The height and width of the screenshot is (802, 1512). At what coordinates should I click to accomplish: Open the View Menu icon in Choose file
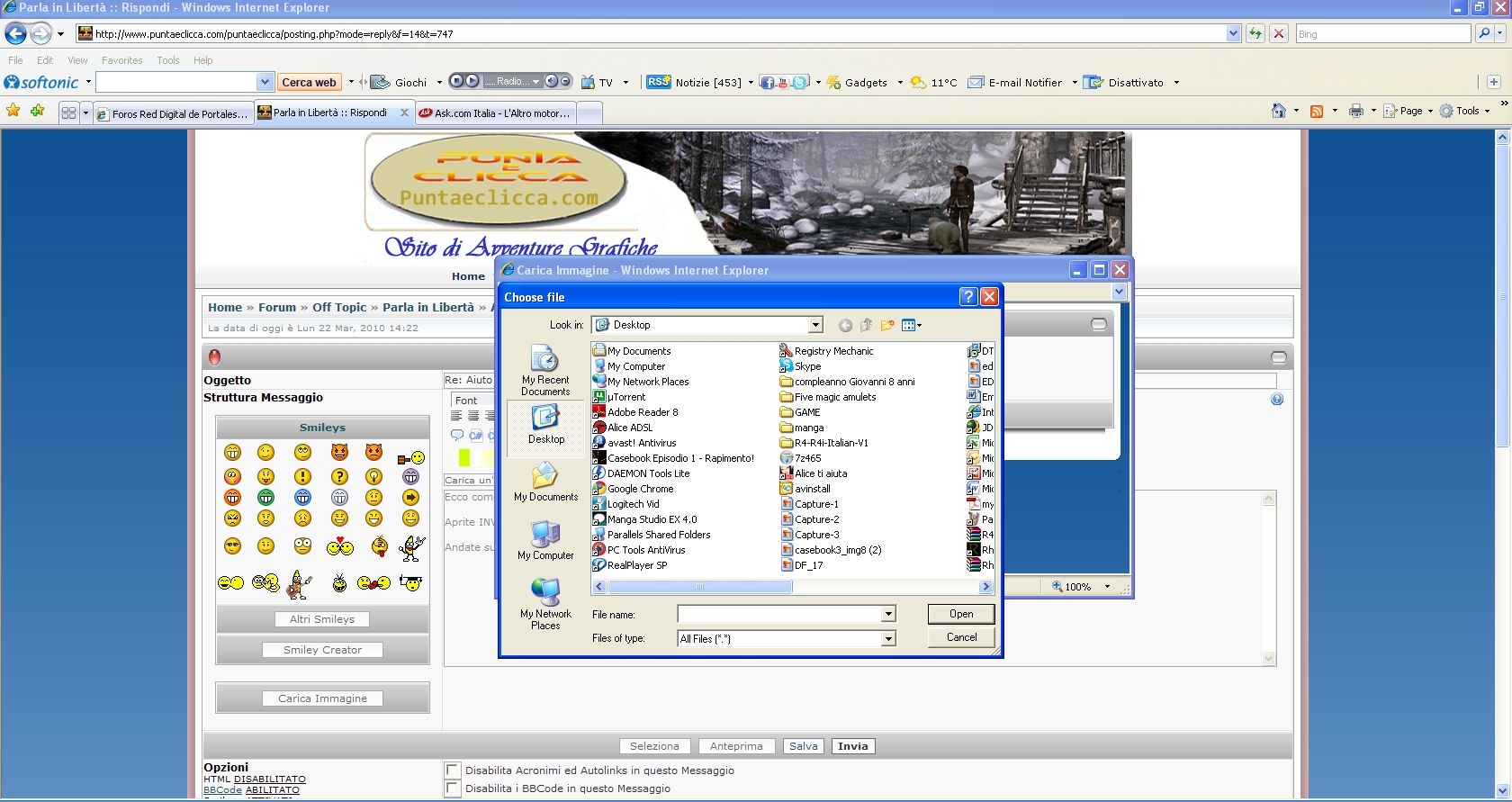(x=911, y=325)
